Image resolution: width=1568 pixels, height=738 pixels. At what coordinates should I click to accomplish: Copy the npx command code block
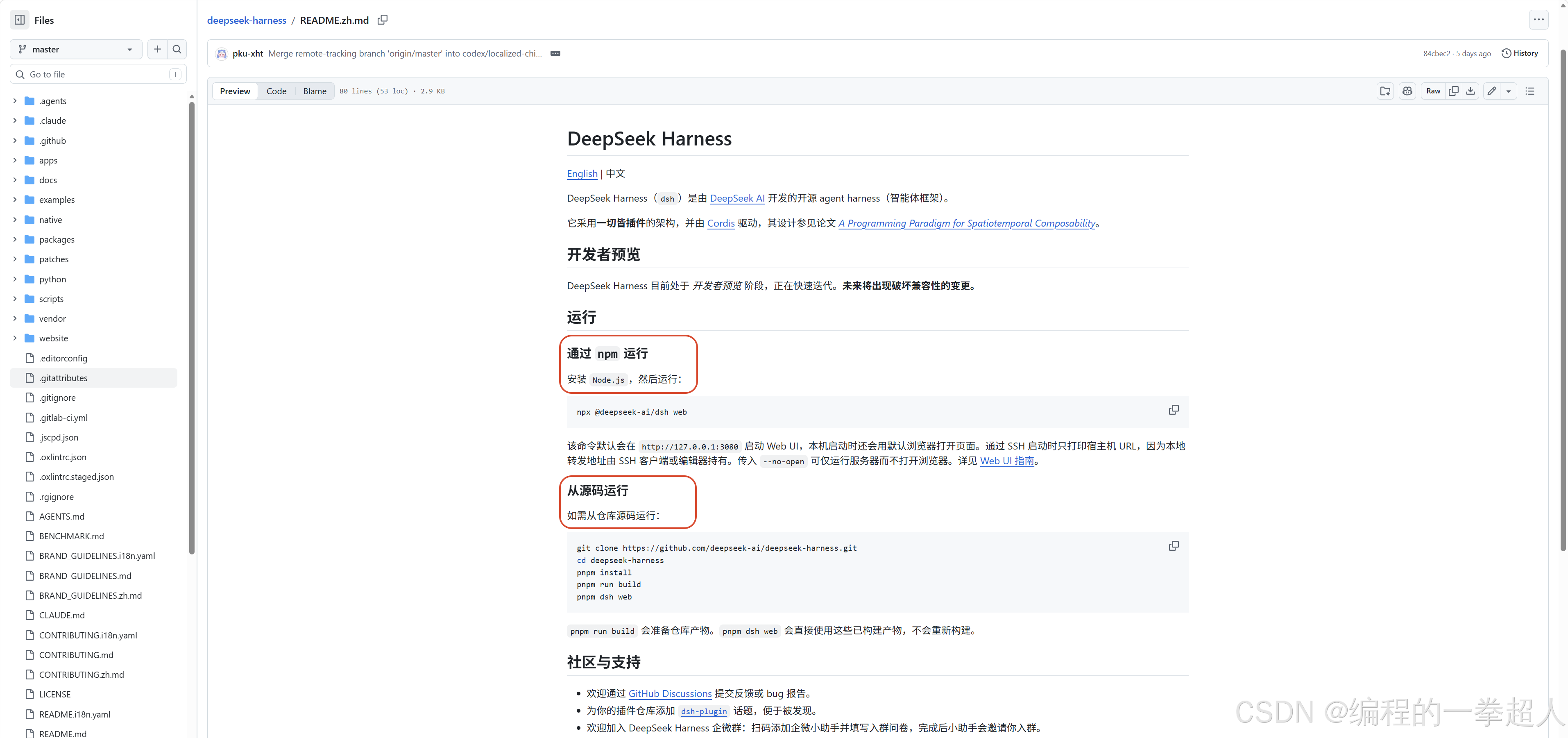(1174, 410)
